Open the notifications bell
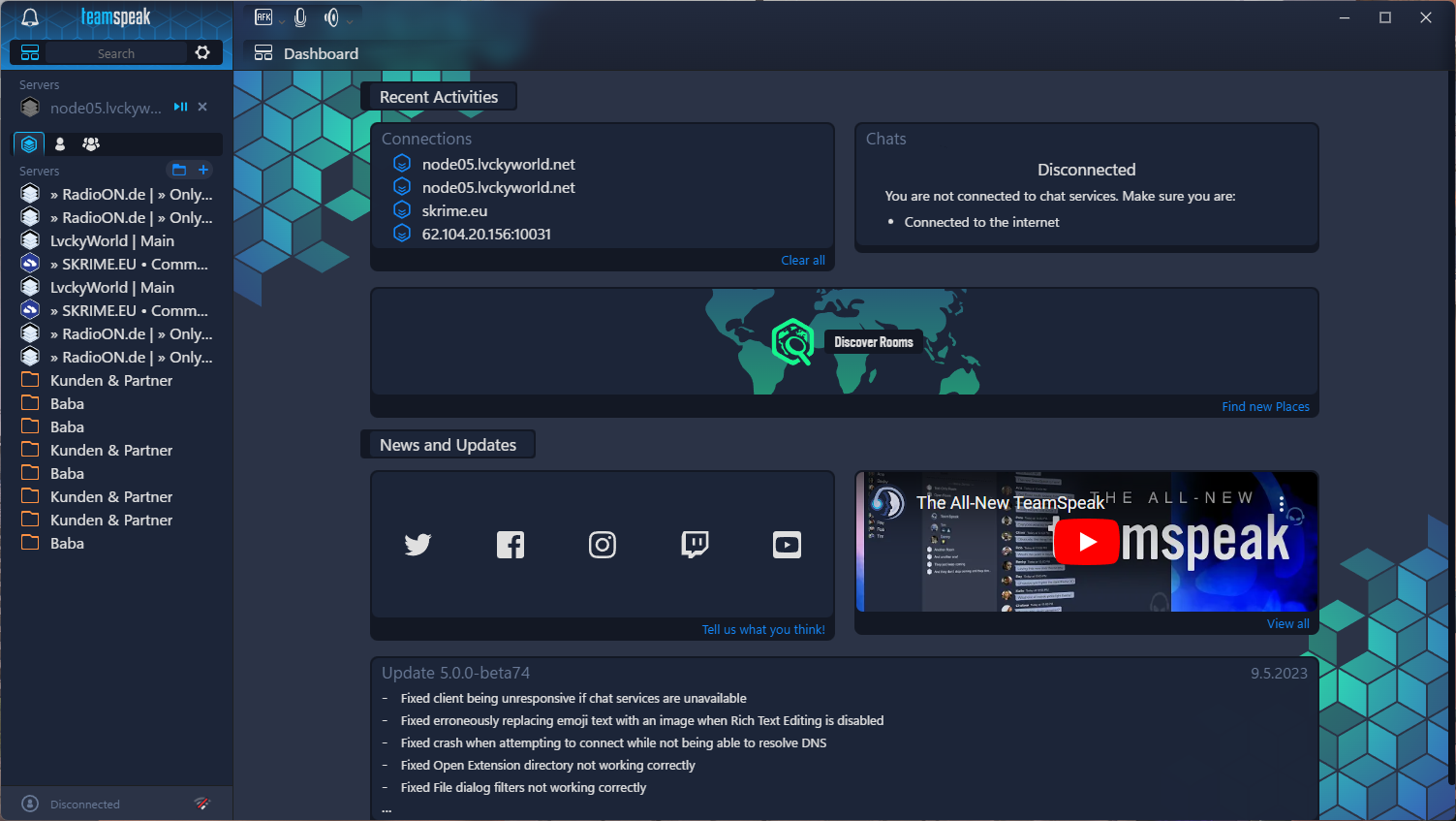Screen dimensions: 1456x821 click(30, 17)
